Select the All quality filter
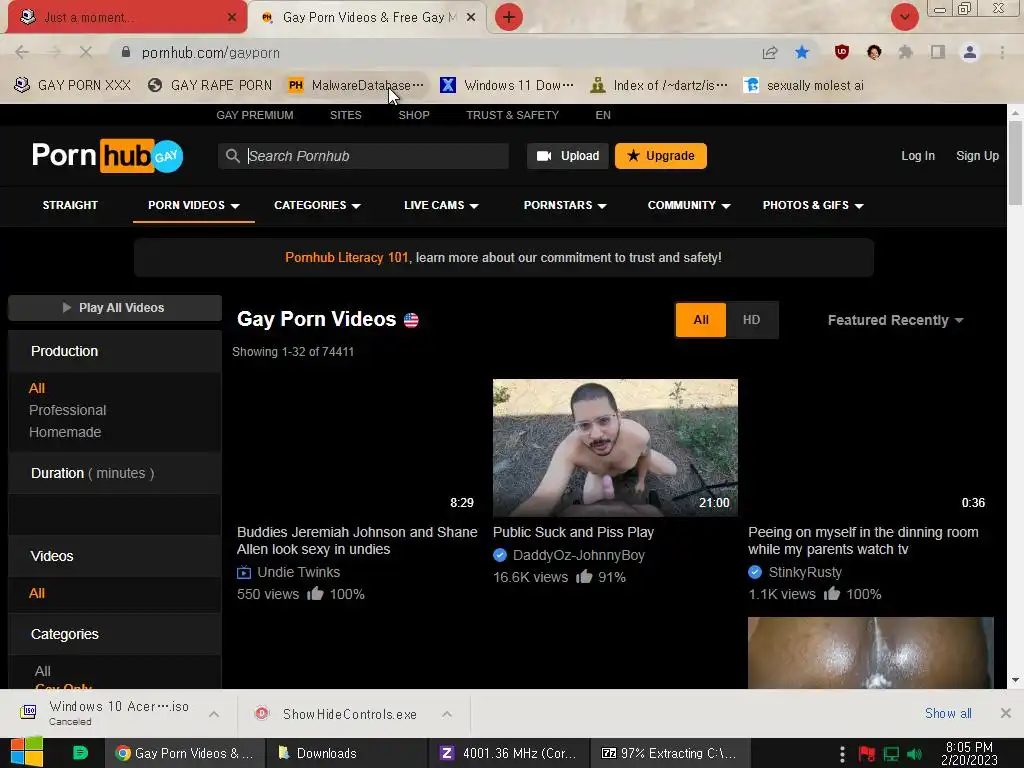 (701, 320)
